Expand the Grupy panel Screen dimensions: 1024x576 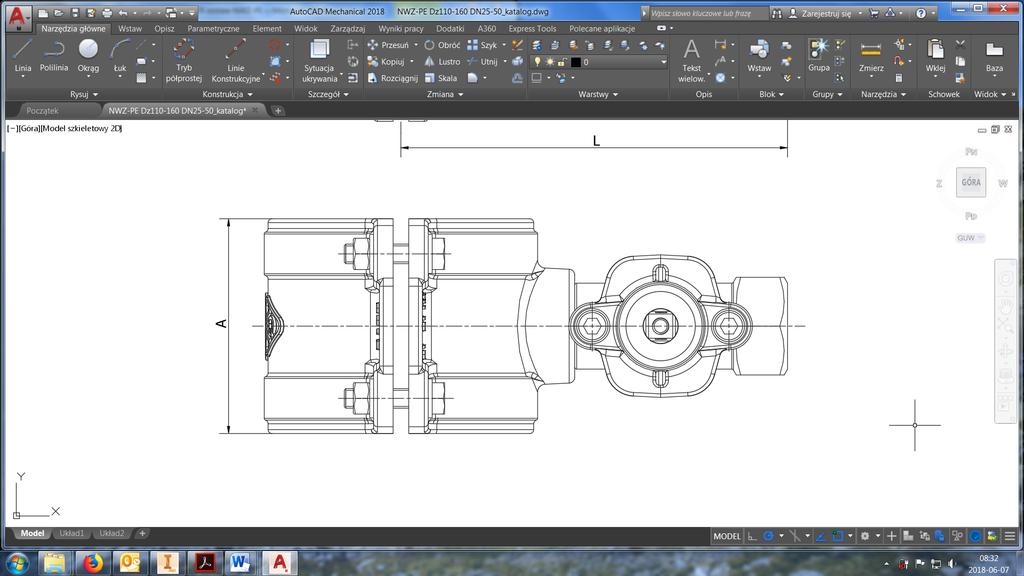pos(827,94)
